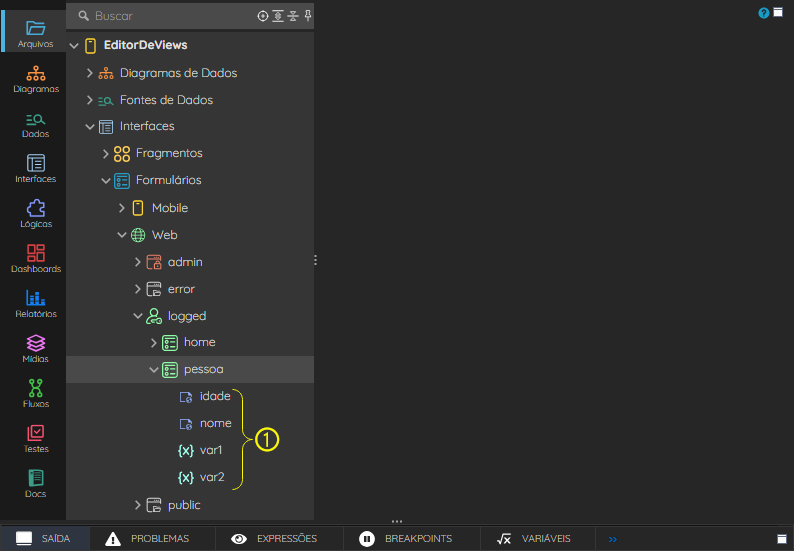Open the Fluxos sidebar panel

(35, 394)
